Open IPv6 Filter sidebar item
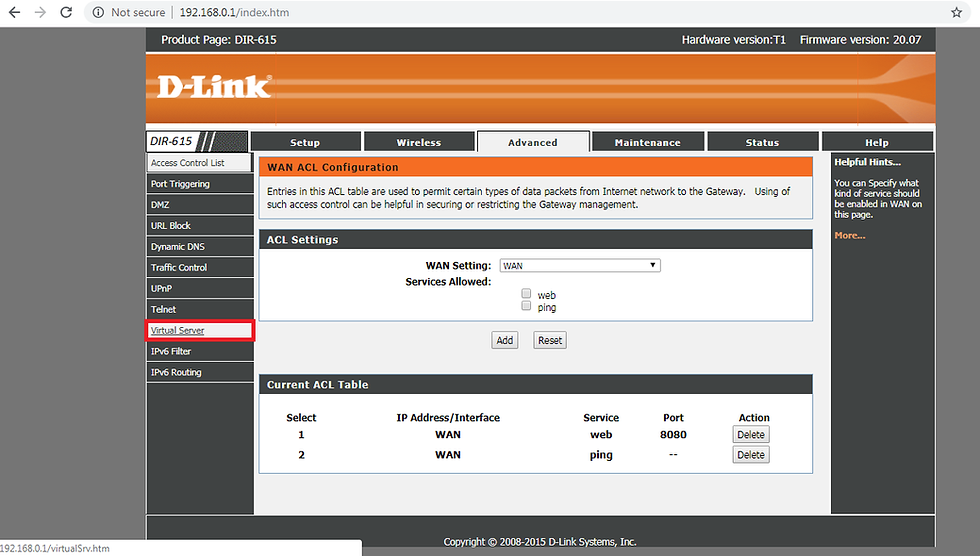Screen dimensions: 980x556 click(199, 351)
